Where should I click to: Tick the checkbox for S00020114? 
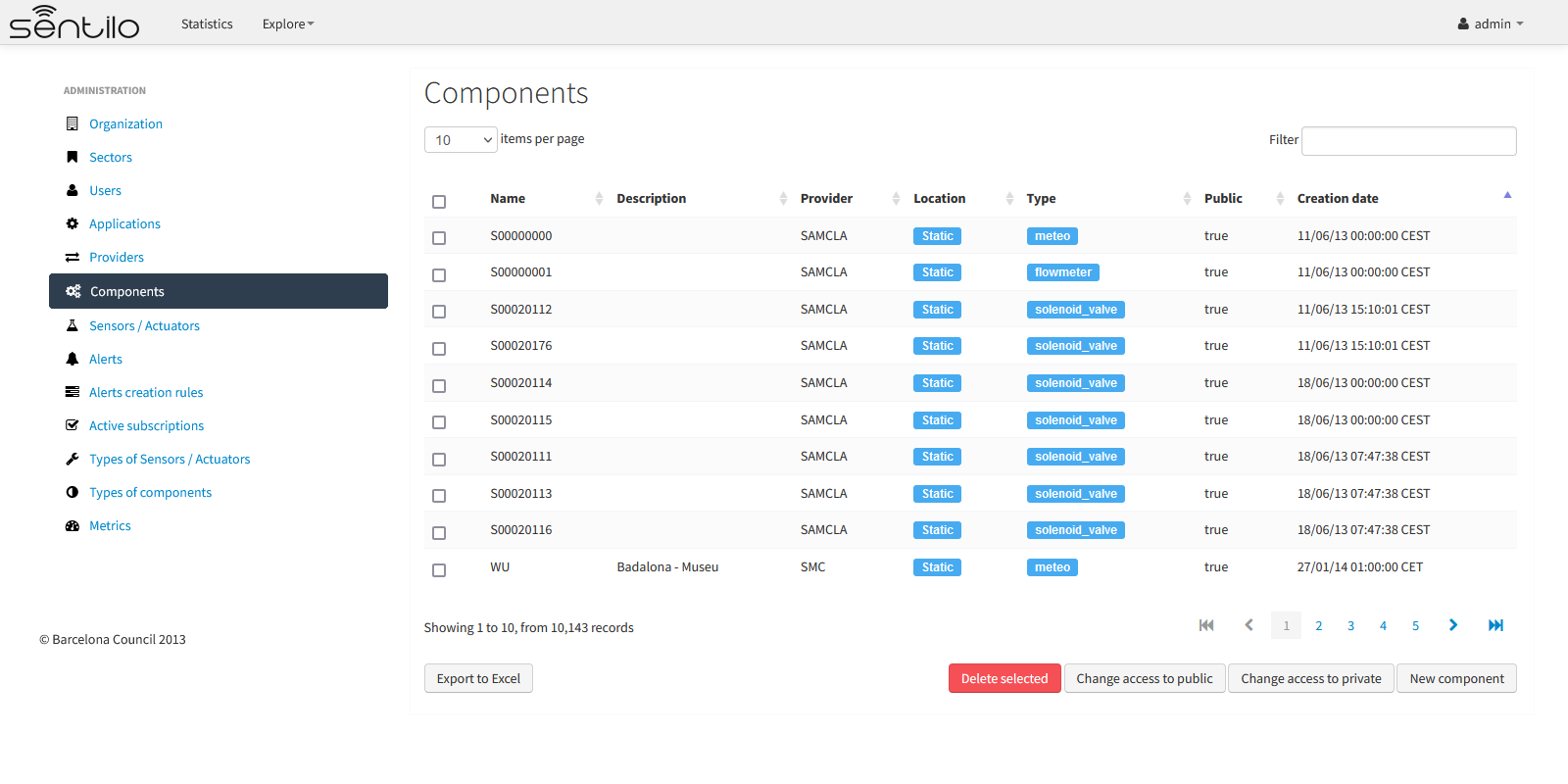click(439, 386)
